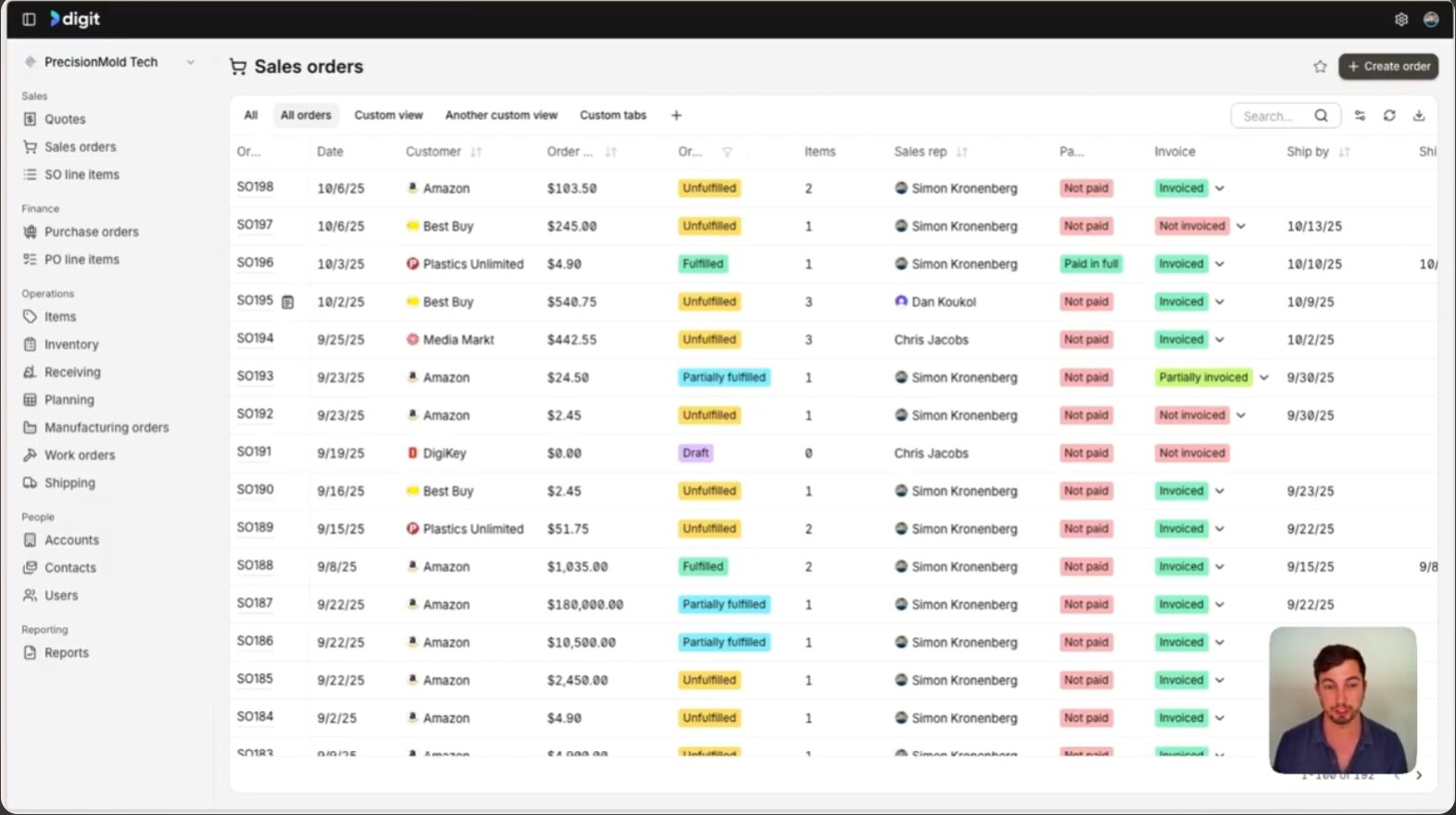The width and height of the screenshot is (1456, 815).
Task: Star the Sales orders page as favorite
Action: [x=1320, y=67]
